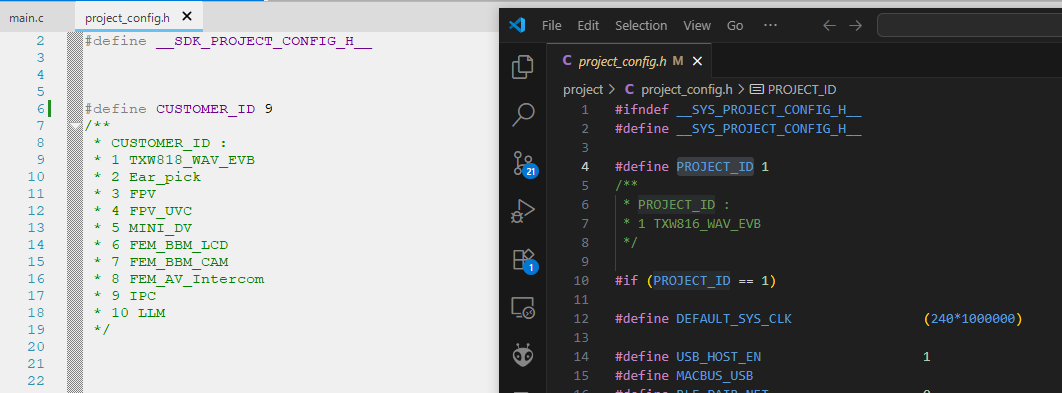Image resolution: width=1062 pixels, height=393 pixels.
Task: Click the VS Code logo icon
Action: [x=517, y=26]
